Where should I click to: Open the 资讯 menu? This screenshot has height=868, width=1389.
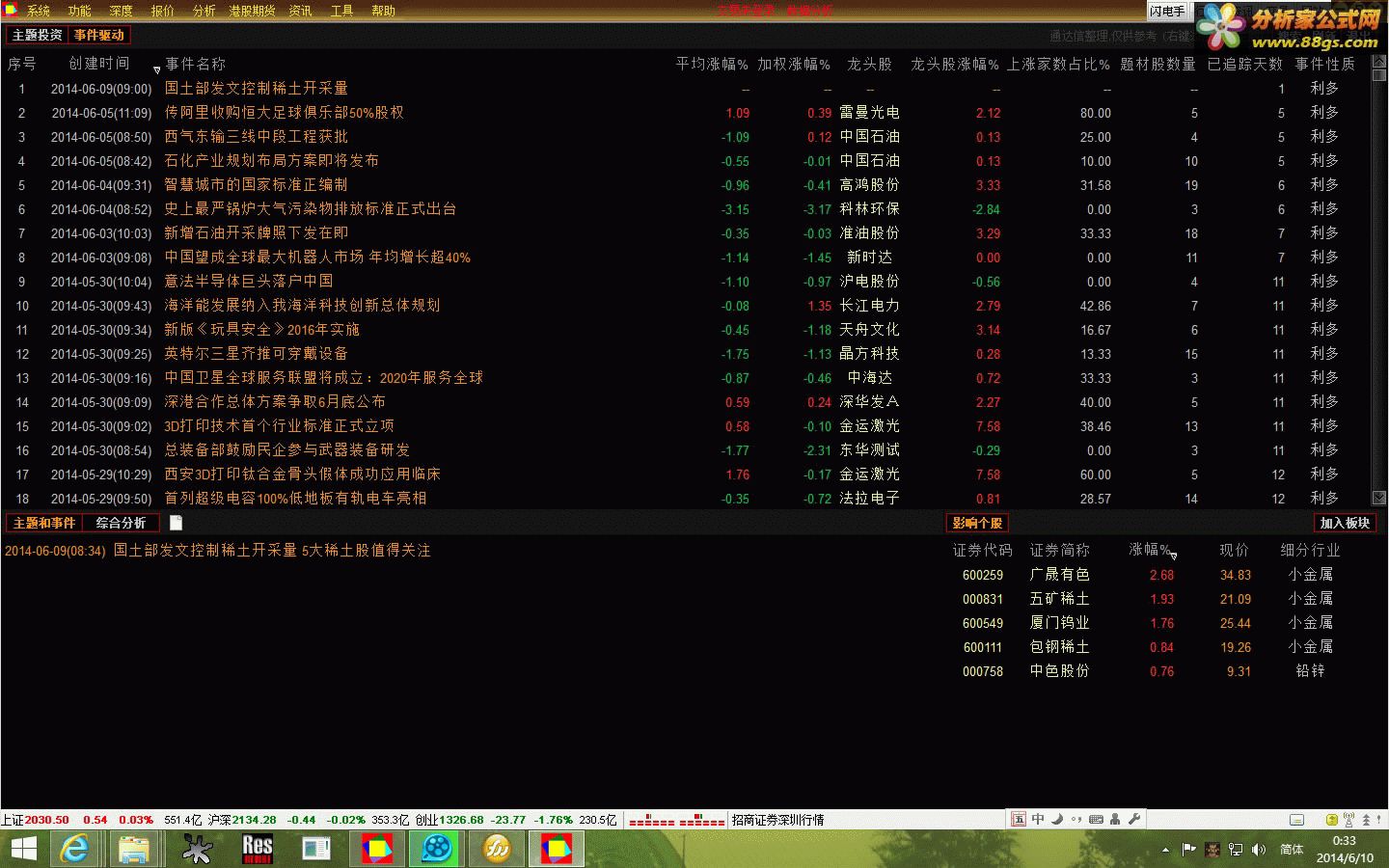(x=300, y=11)
